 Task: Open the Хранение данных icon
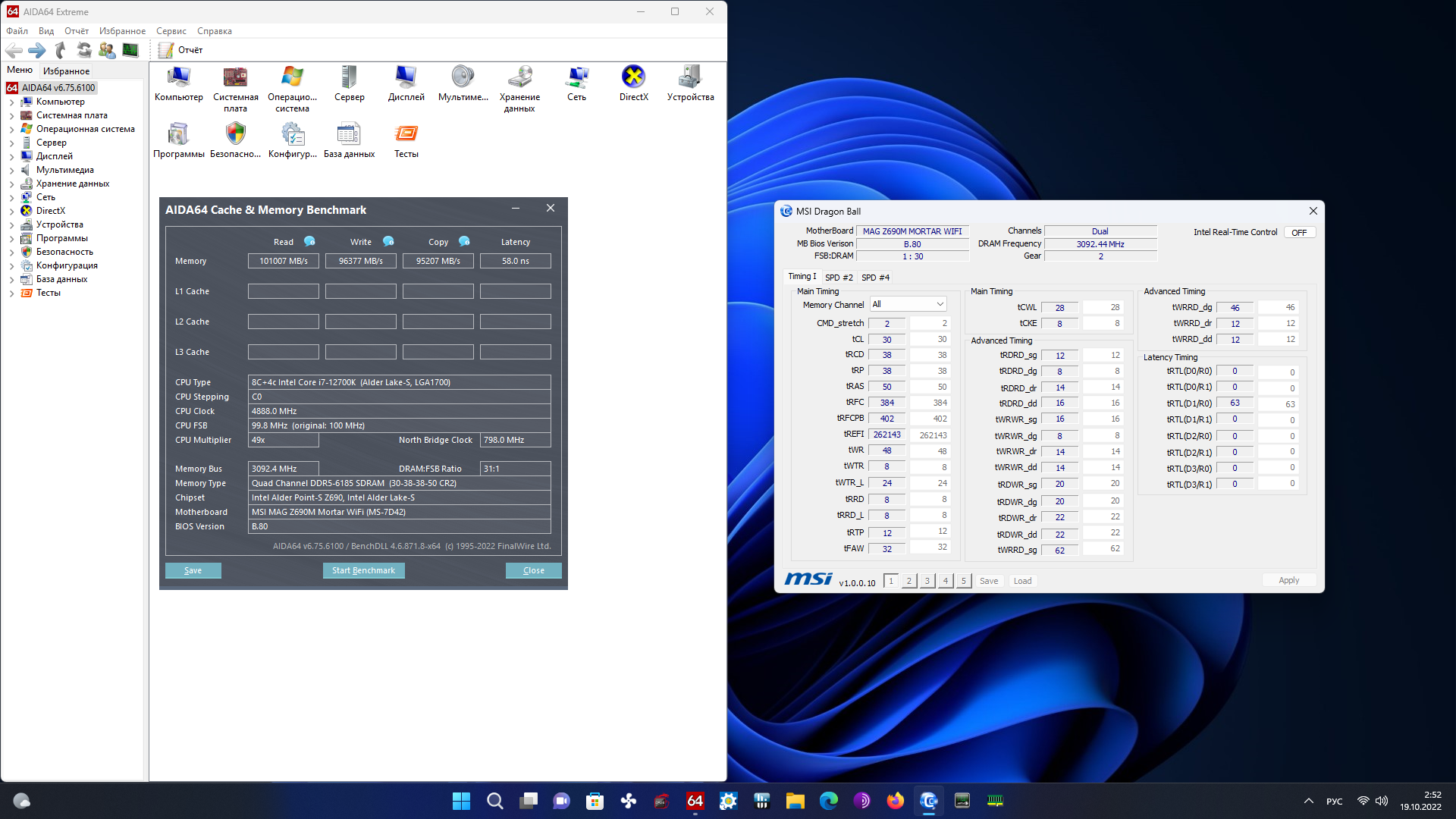point(519,78)
